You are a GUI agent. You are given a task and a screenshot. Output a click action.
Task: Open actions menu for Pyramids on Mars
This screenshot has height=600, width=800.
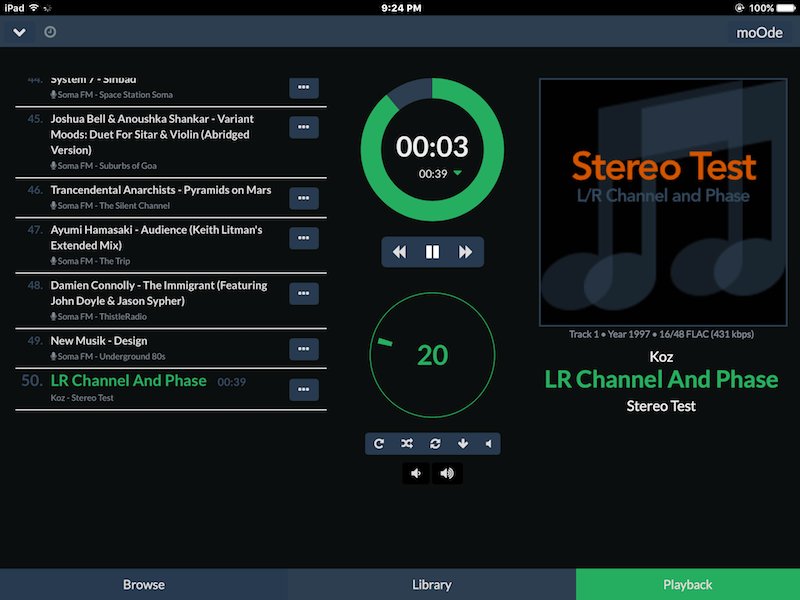tap(304, 198)
